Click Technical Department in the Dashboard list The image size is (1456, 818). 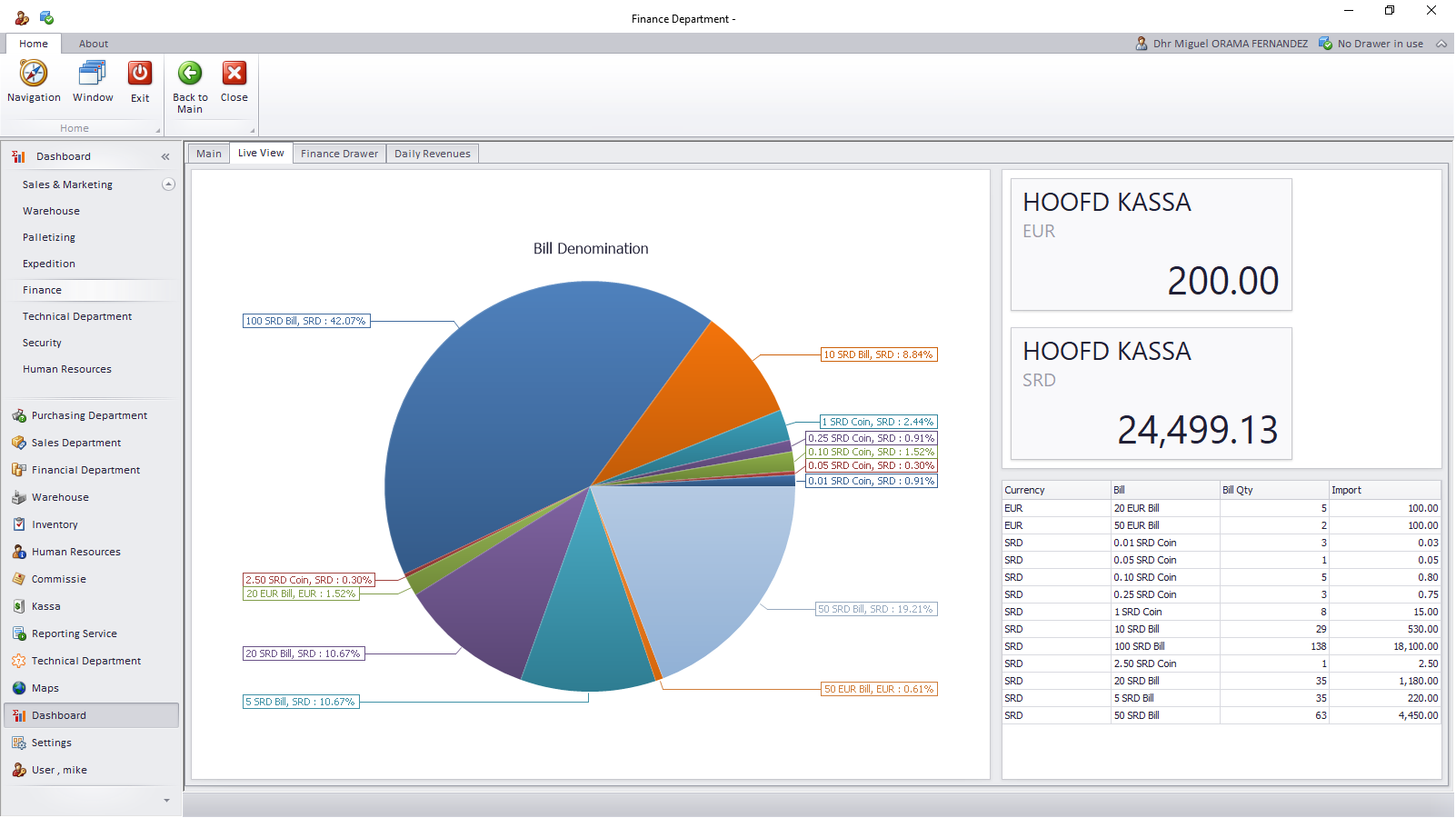(77, 316)
